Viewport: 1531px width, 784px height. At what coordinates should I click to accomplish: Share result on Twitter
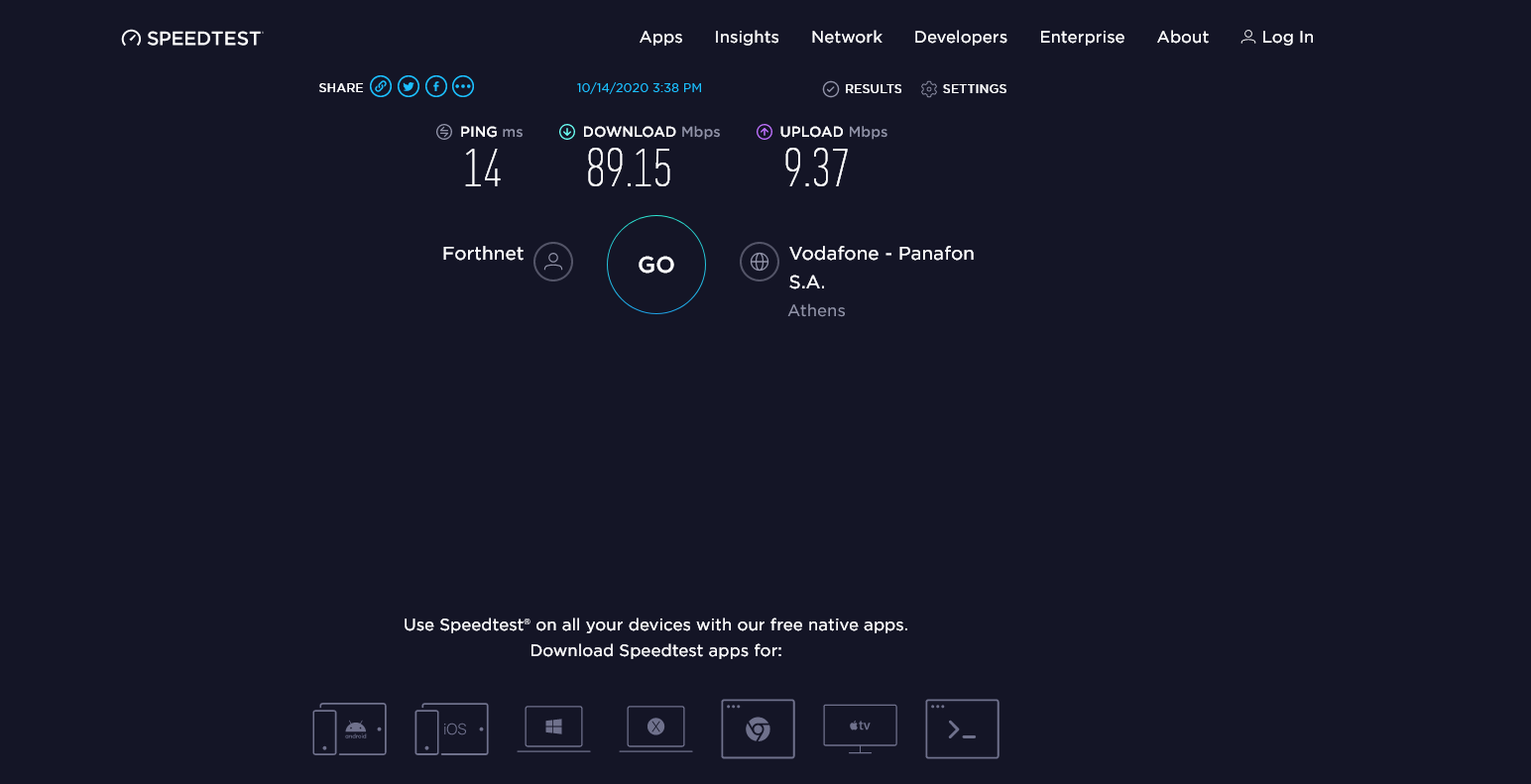[409, 86]
